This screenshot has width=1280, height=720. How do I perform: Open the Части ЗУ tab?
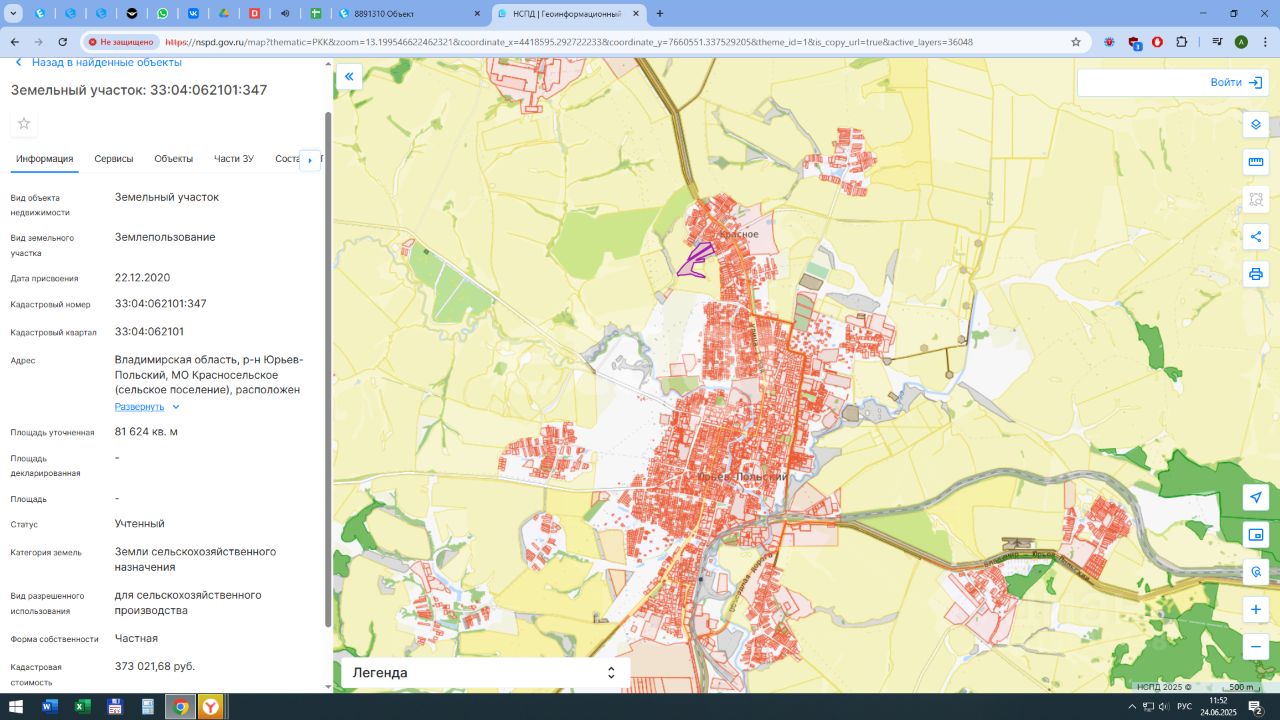[234, 159]
